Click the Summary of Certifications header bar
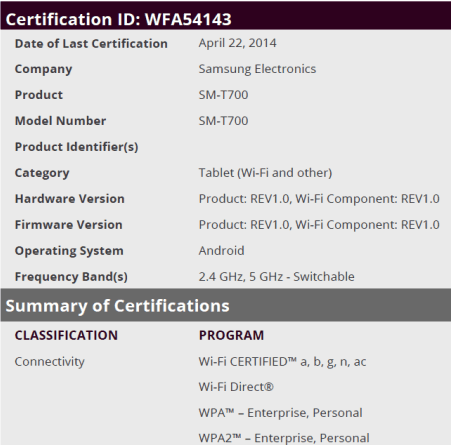451x445 pixels. click(225, 305)
